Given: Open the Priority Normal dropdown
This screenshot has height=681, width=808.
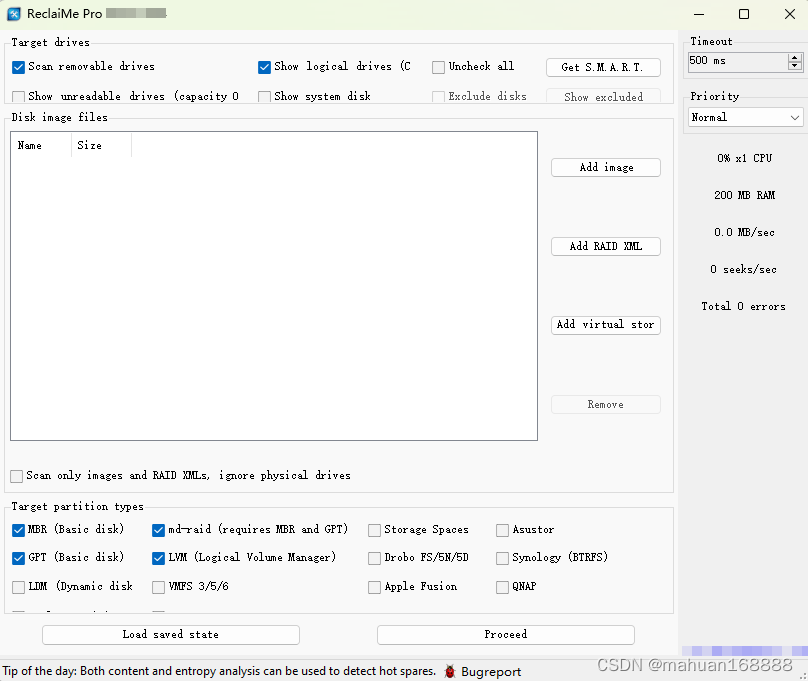Looking at the screenshot, I should pyautogui.click(x=746, y=117).
